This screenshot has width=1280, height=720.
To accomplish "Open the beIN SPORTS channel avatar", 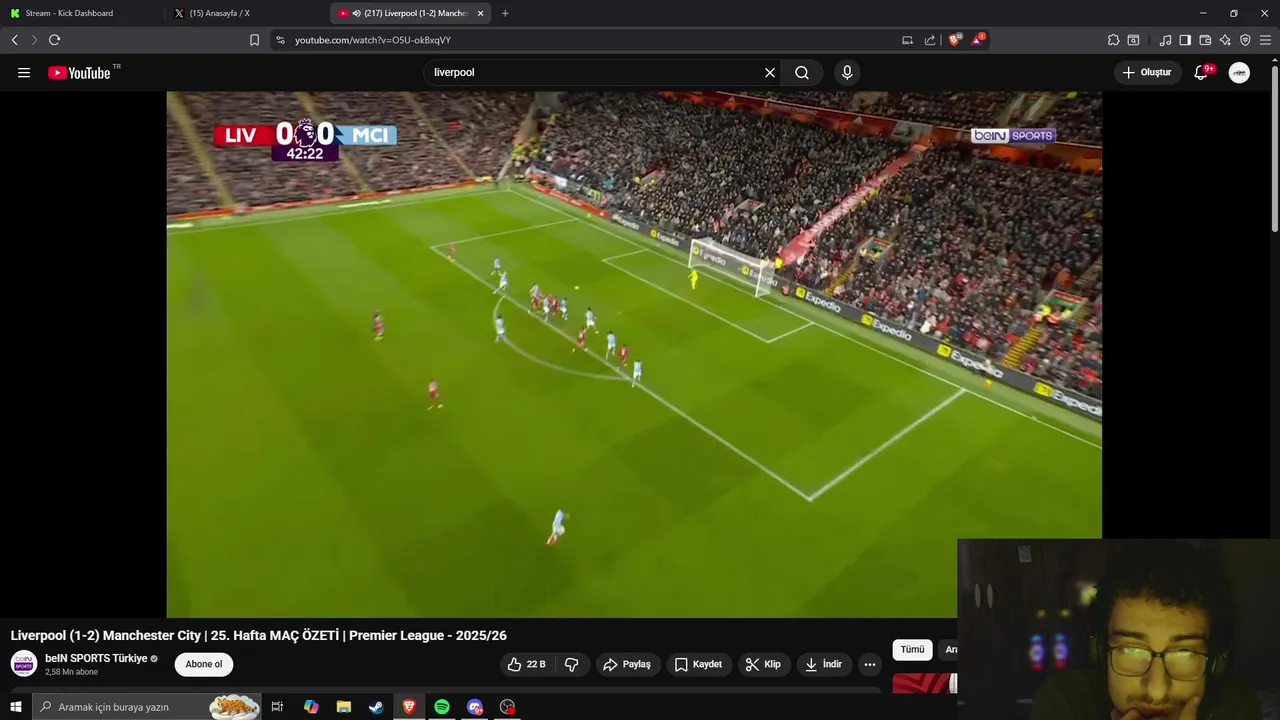I will click(x=24, y=664).
